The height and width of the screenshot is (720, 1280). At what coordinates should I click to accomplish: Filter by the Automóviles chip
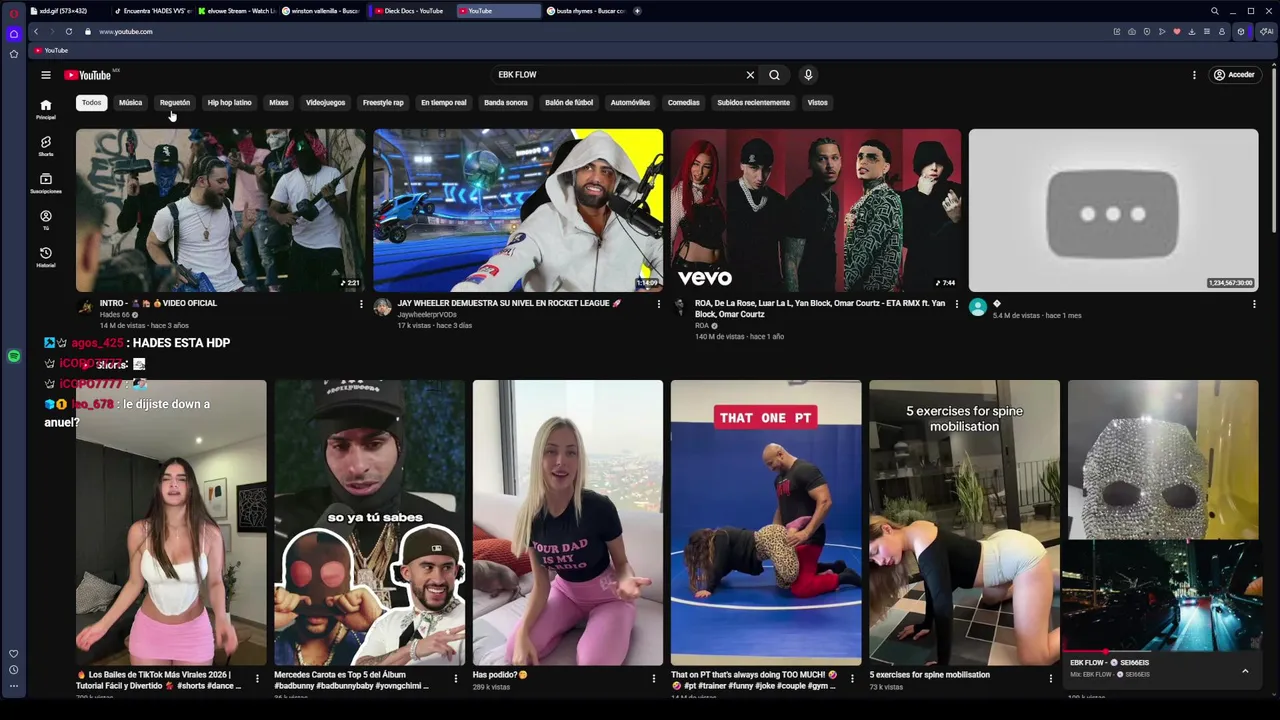click(630, 103)
